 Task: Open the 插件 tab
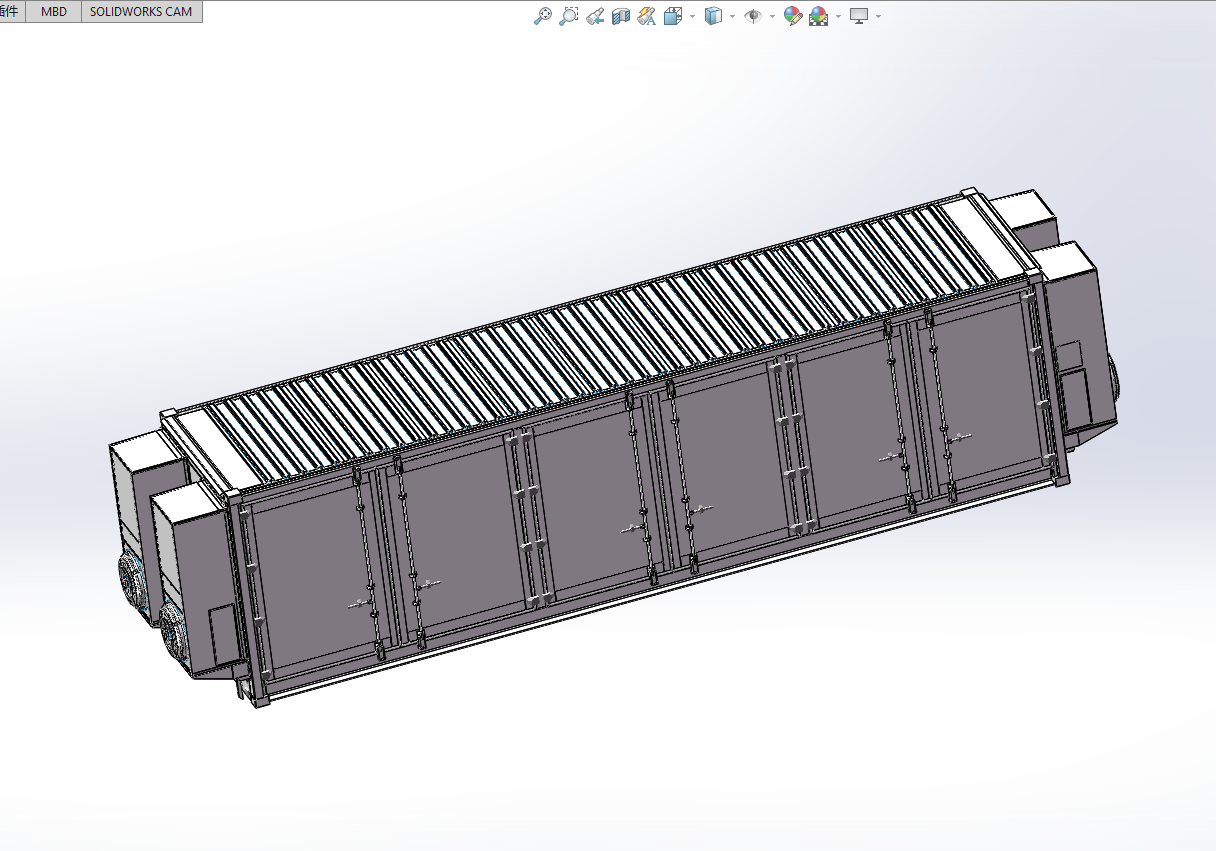click(10, 12)
